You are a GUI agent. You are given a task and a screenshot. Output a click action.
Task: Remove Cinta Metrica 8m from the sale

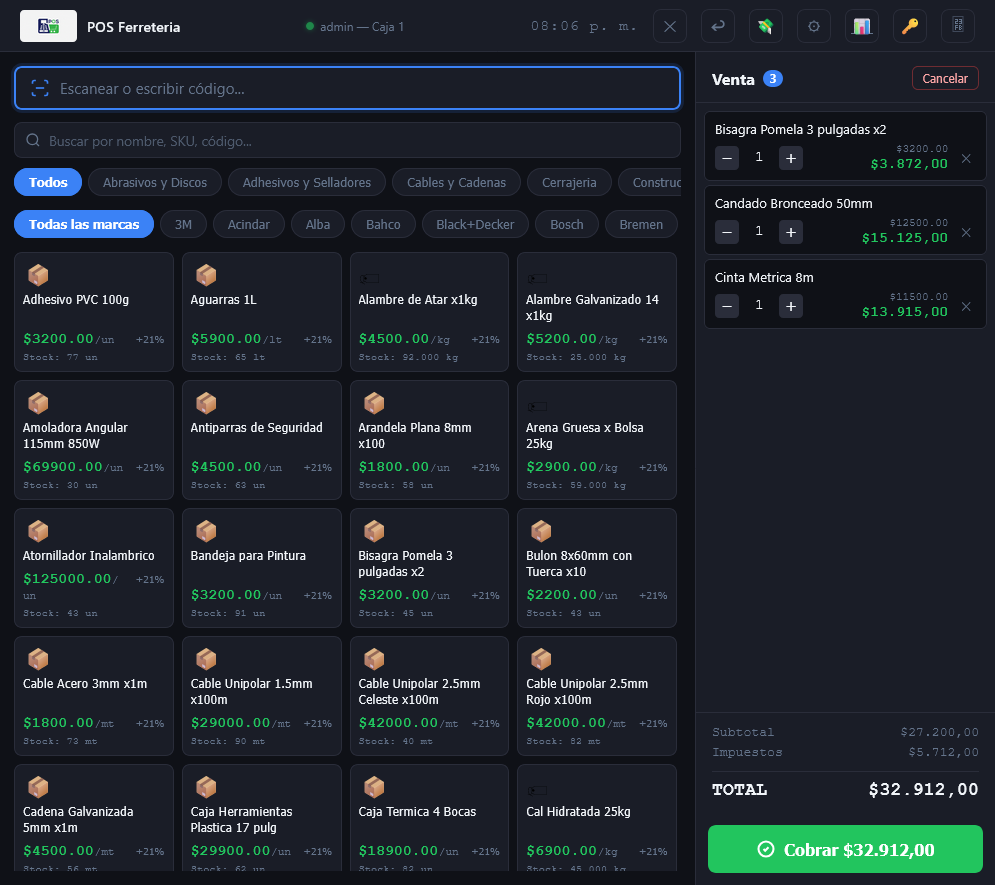(965, 306)
